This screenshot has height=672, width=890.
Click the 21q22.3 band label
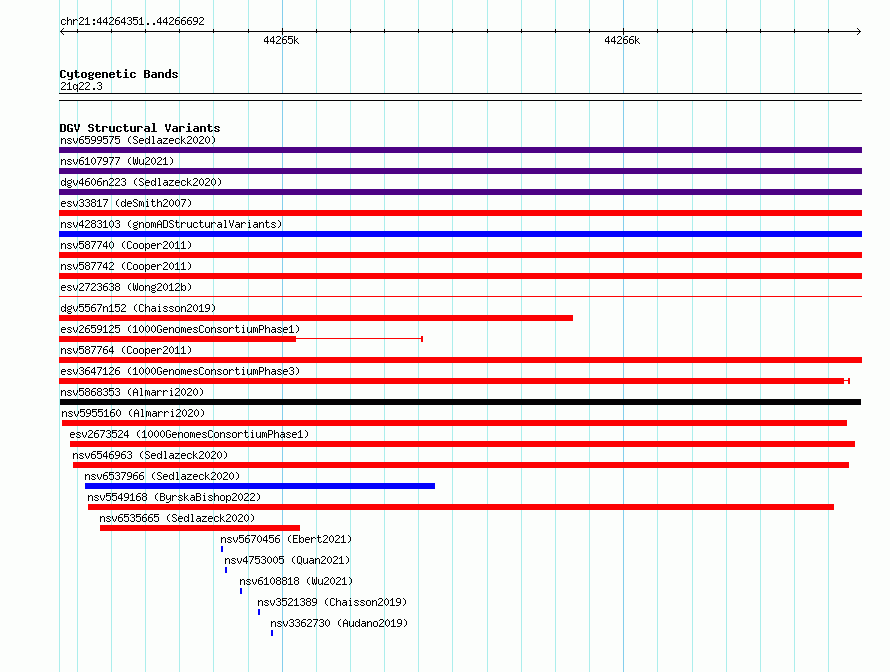[81, 86]
